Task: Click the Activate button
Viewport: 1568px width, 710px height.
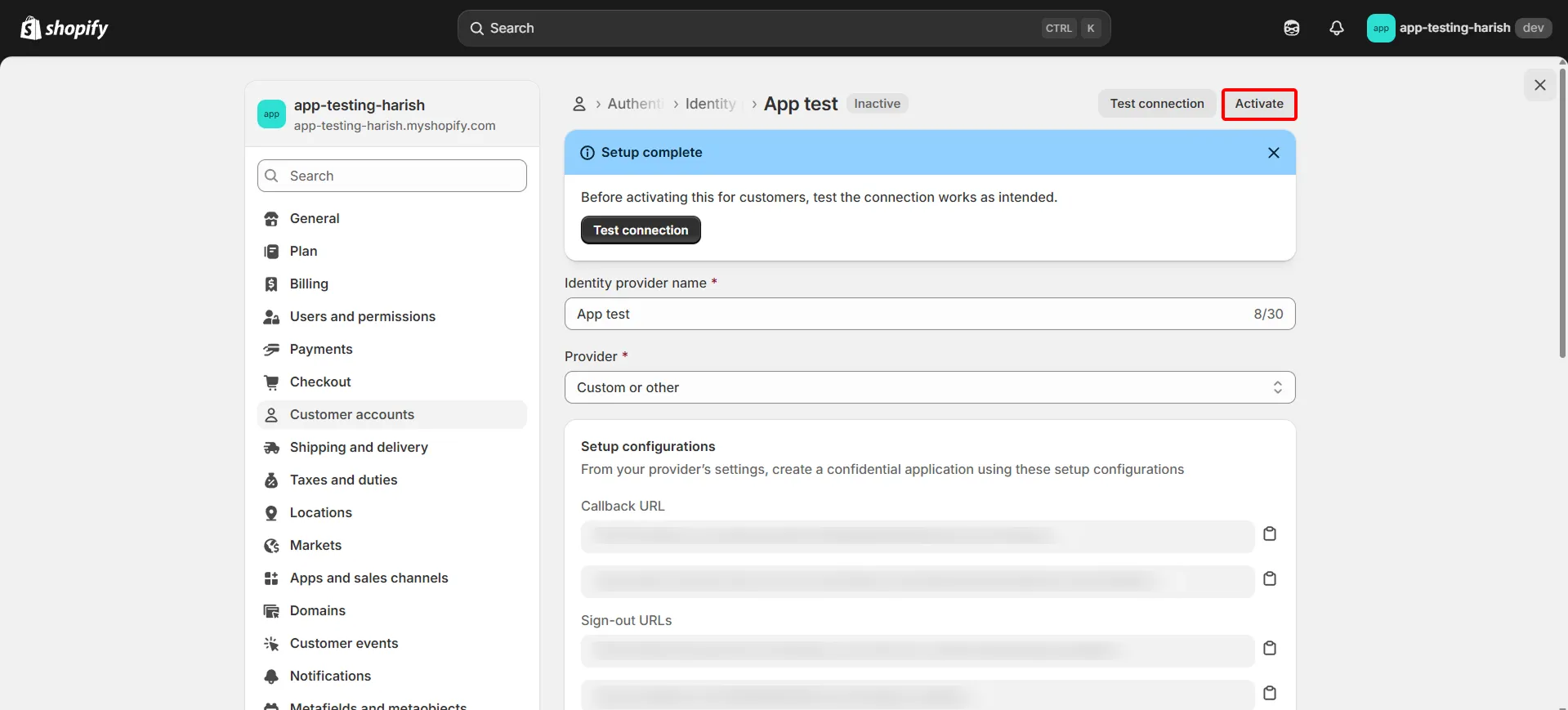Action: click(x=1259, y=104)
